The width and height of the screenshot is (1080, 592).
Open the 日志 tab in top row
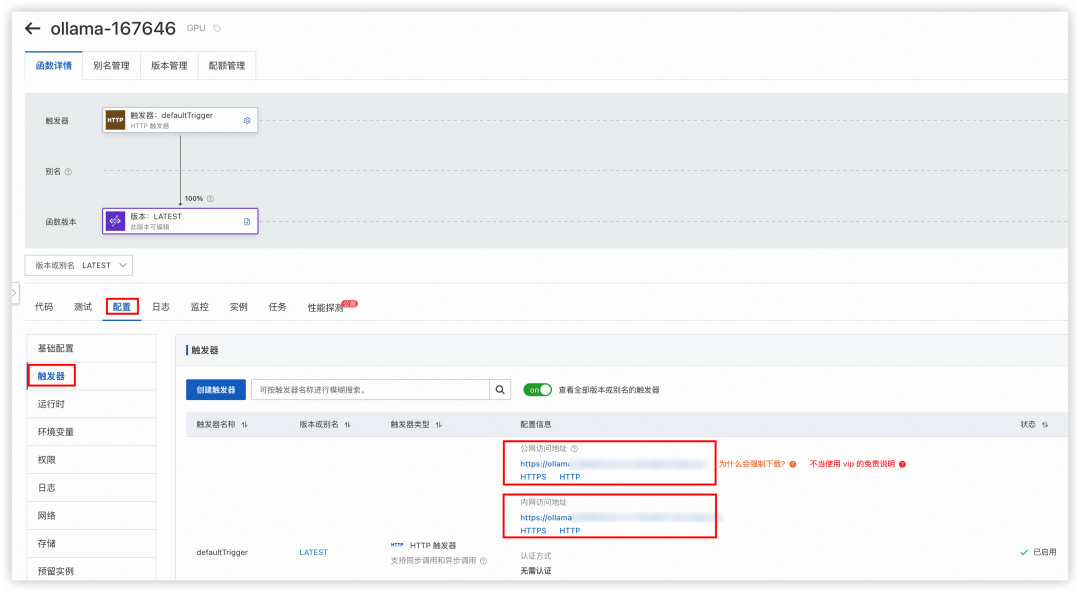click(x=160, y=307)
